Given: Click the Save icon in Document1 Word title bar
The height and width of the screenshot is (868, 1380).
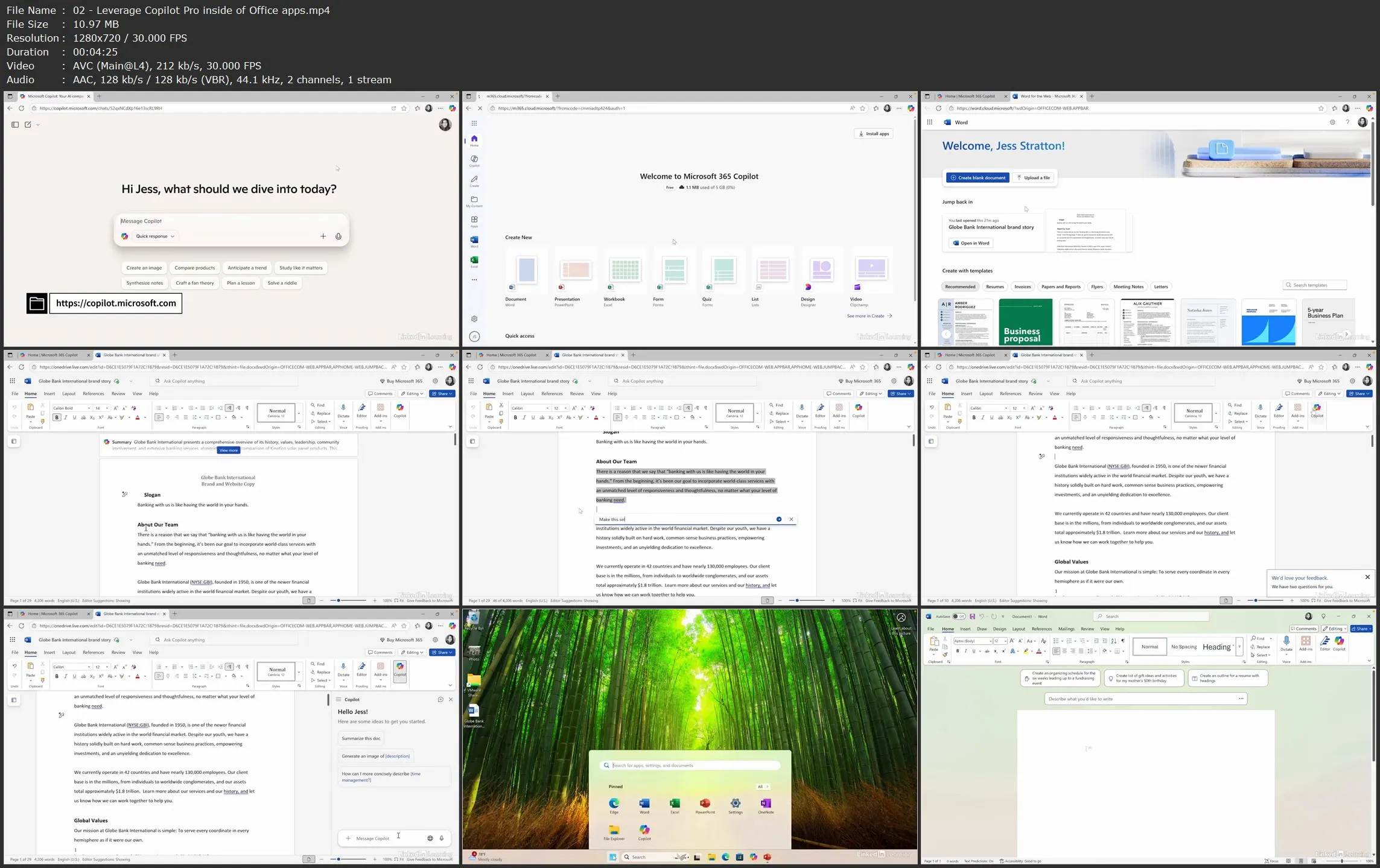Looking at the screenshot, I should click(x=972, y=616).
